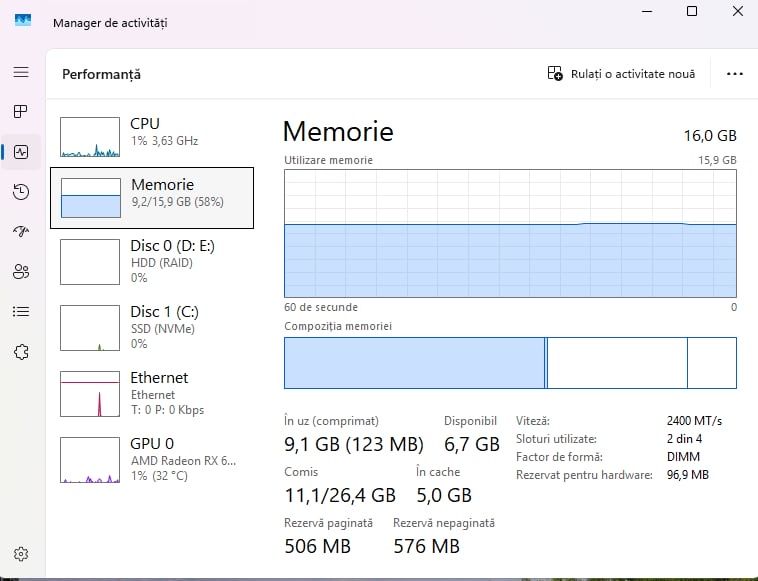
Task: Open the App history sidebar icon
Action: pos(21,192)
